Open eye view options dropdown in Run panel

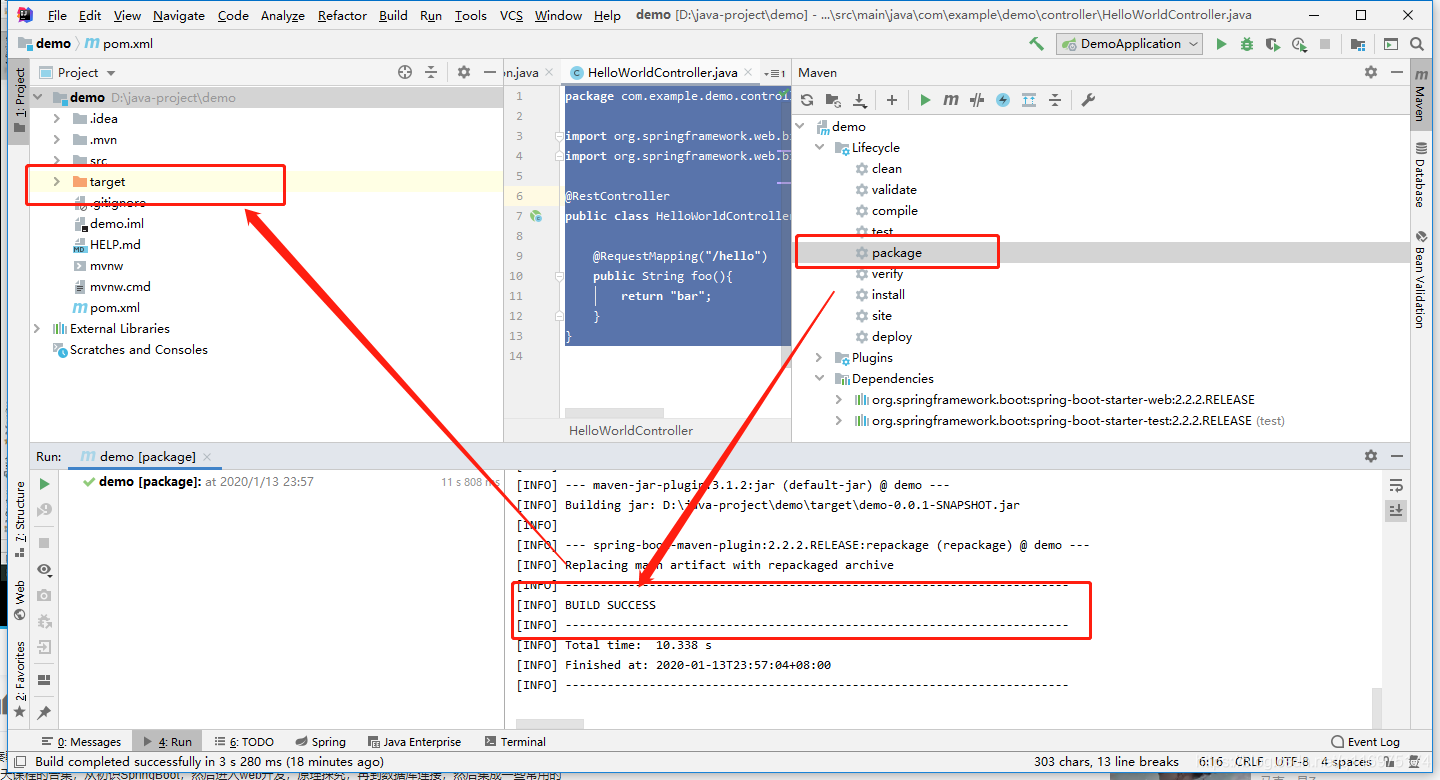pos(44,569)
